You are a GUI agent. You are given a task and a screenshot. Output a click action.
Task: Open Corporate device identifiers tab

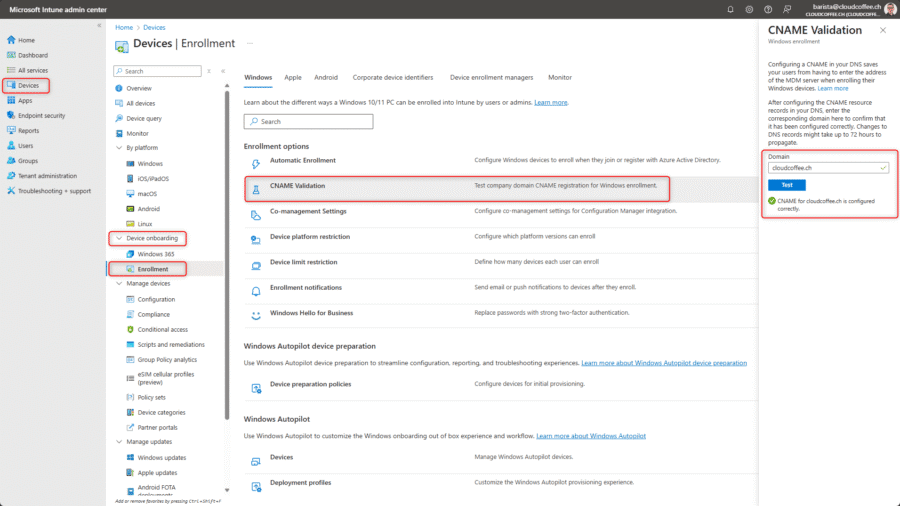tap(393, 77)
